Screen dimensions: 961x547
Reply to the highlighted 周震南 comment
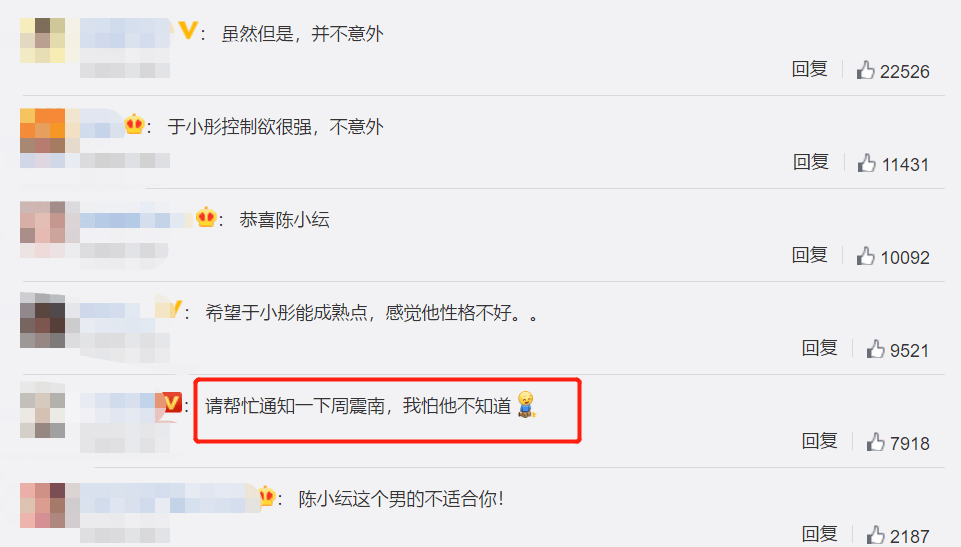point(819,440)
